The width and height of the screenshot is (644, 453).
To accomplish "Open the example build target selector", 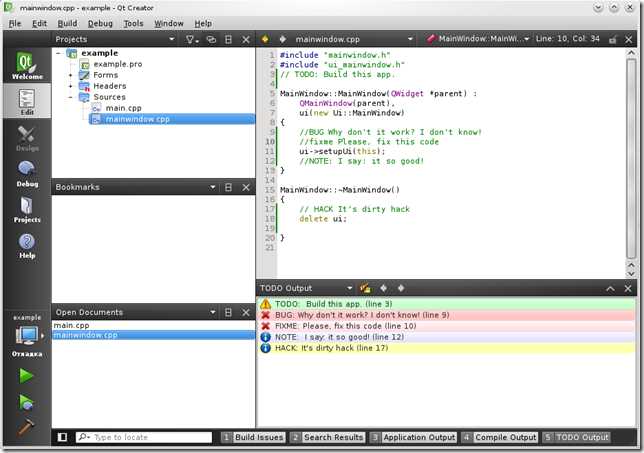I will tap(27, 336).
